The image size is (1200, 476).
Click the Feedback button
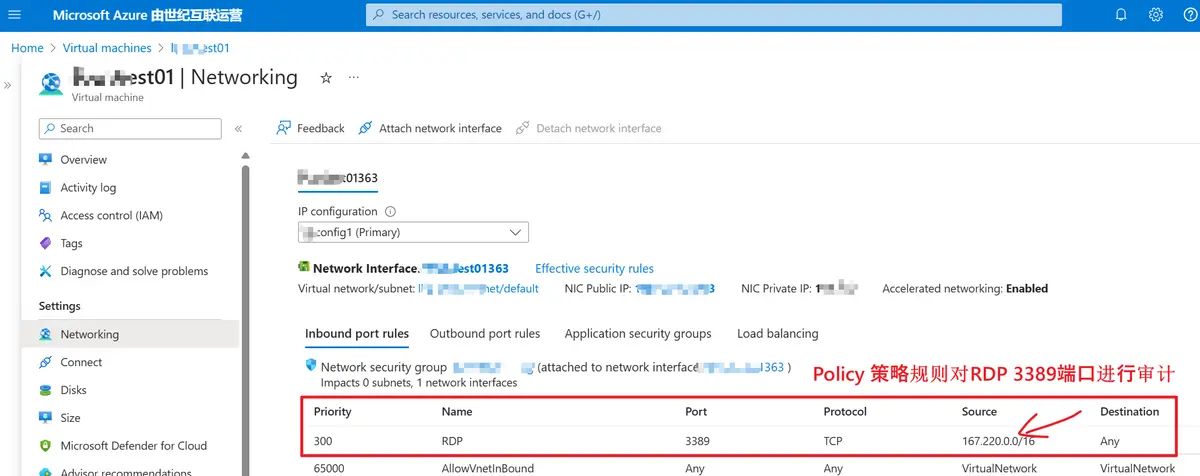click(x=310, y=129)
